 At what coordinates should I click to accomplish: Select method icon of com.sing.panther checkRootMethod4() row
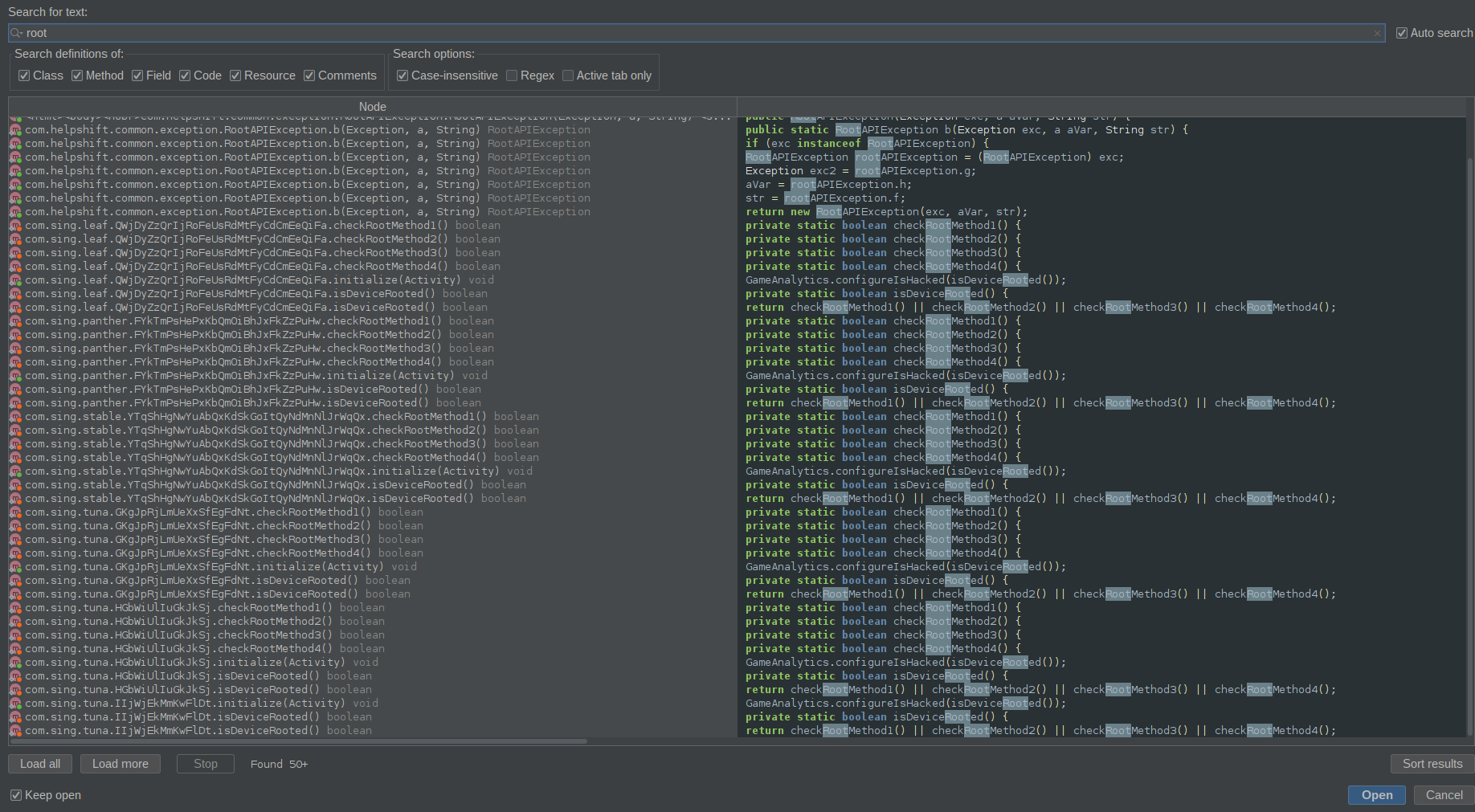pos(15,362)
